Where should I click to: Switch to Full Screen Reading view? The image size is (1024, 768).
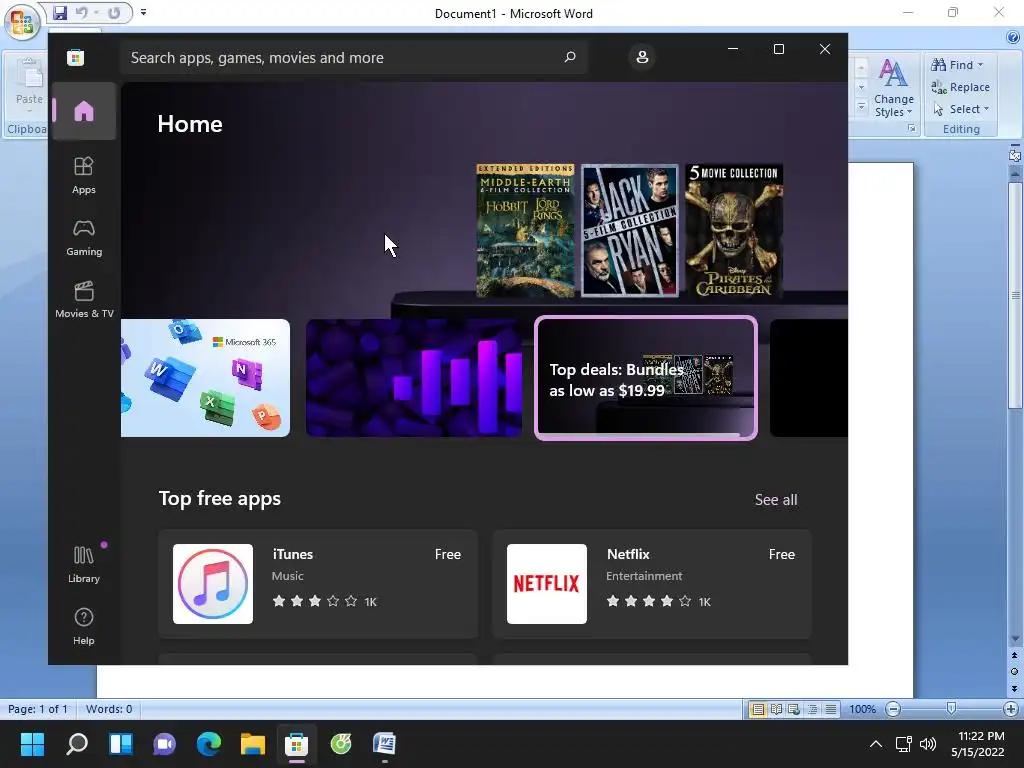[x=776, y=709]
